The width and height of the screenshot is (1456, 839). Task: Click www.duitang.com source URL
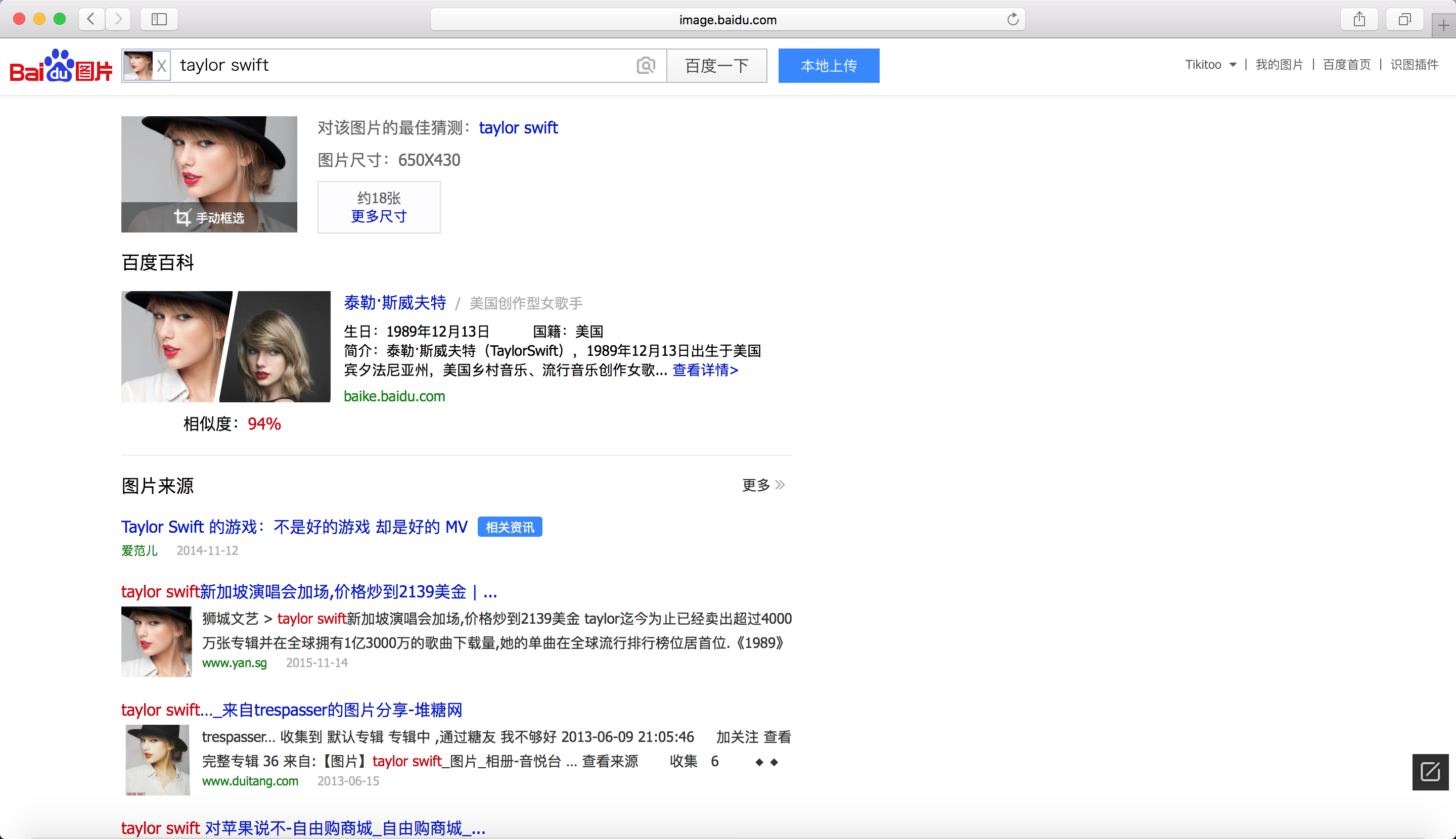pyautogui.click(x=250, y=781)
